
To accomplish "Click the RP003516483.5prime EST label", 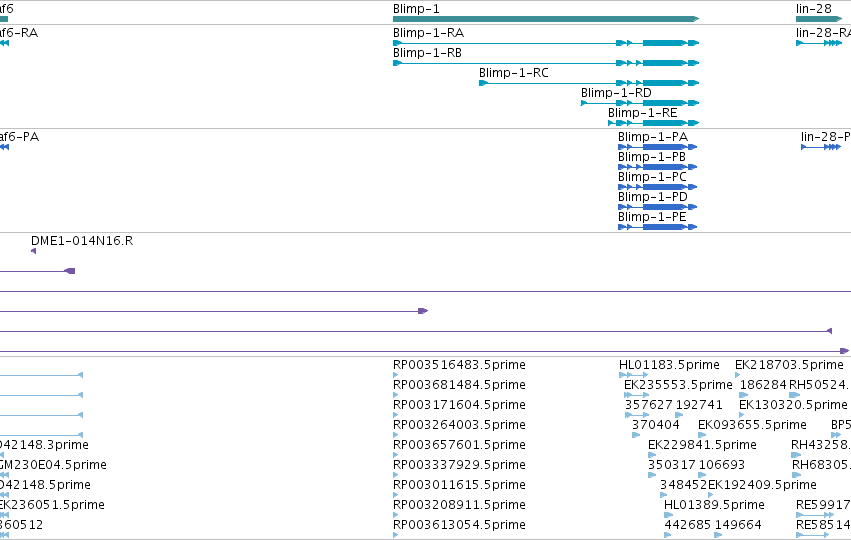I will point(459,365).
